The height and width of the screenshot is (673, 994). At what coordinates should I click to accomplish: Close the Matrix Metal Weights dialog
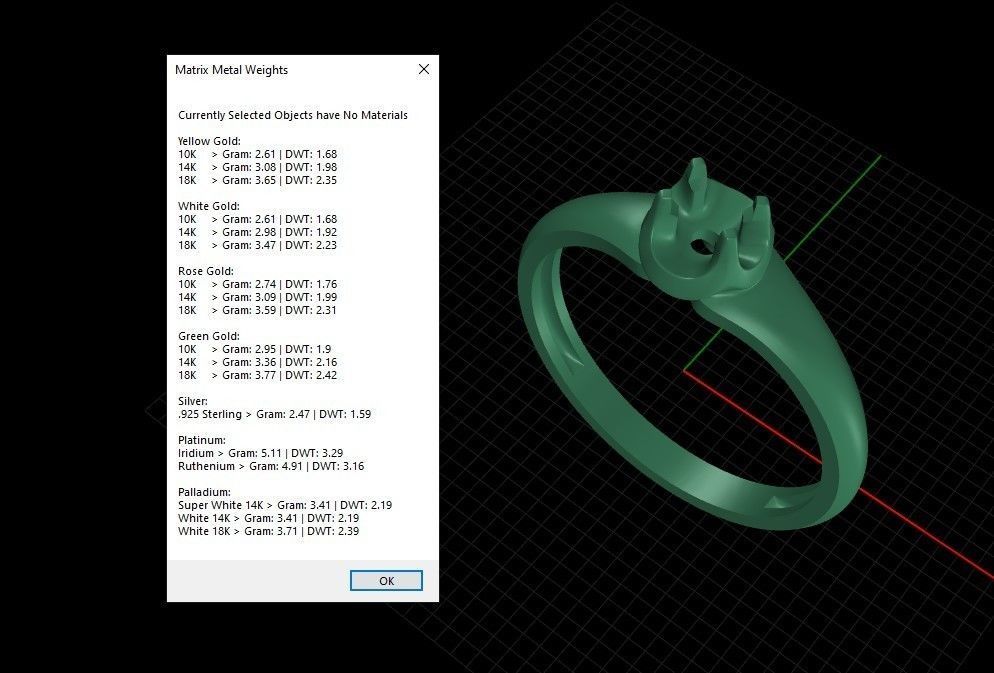click(x=424, y=69)
